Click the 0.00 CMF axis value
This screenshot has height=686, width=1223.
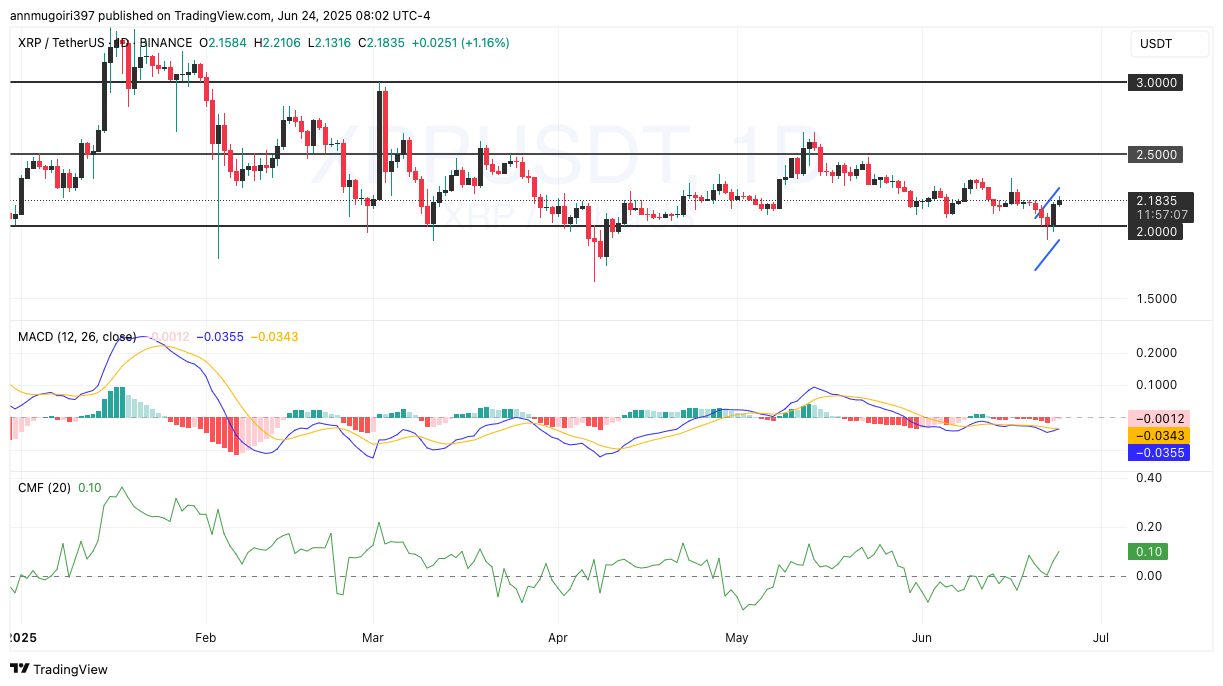pos(1147,576)
